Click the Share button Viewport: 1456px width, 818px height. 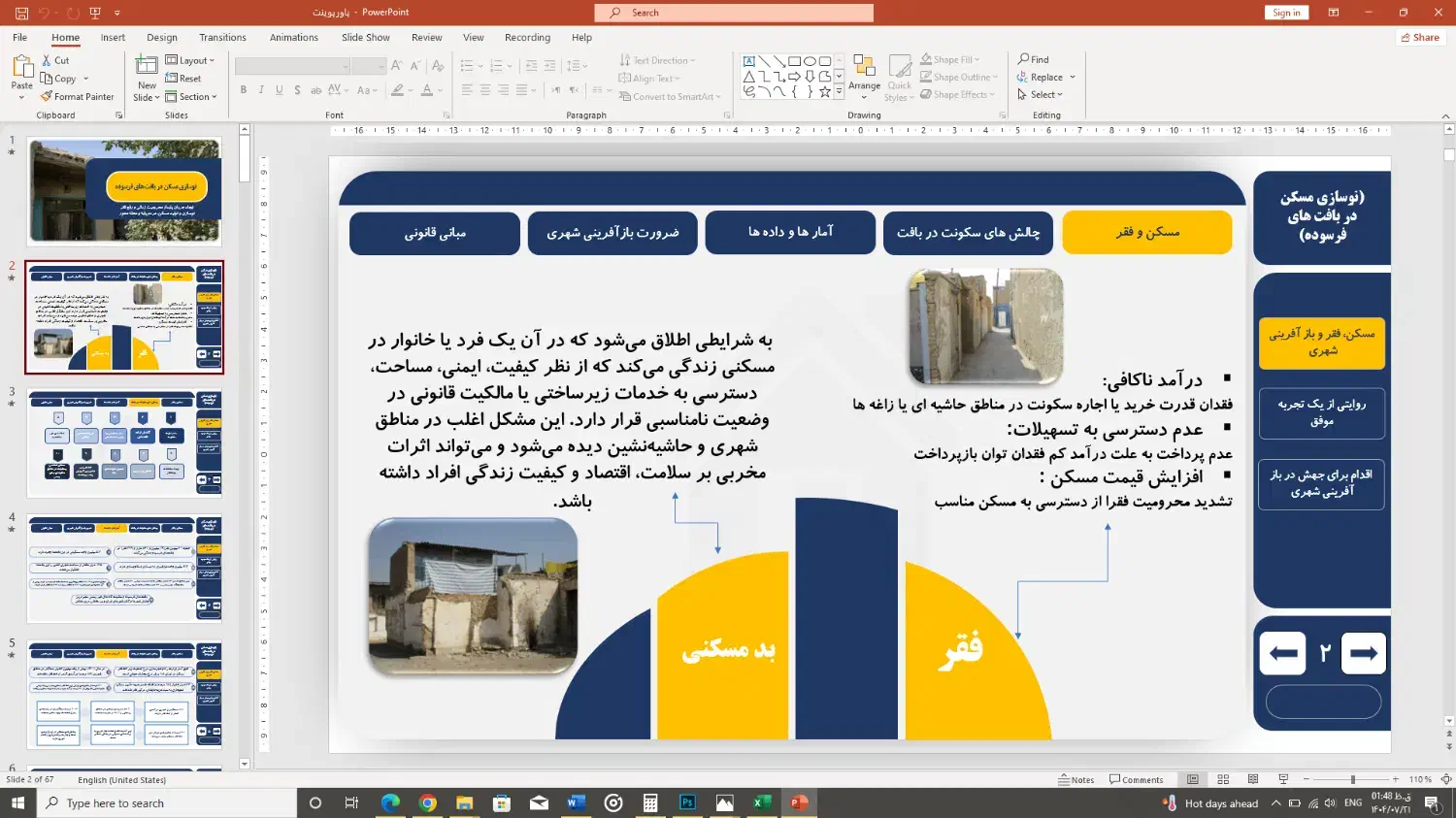click(1419, 37)
